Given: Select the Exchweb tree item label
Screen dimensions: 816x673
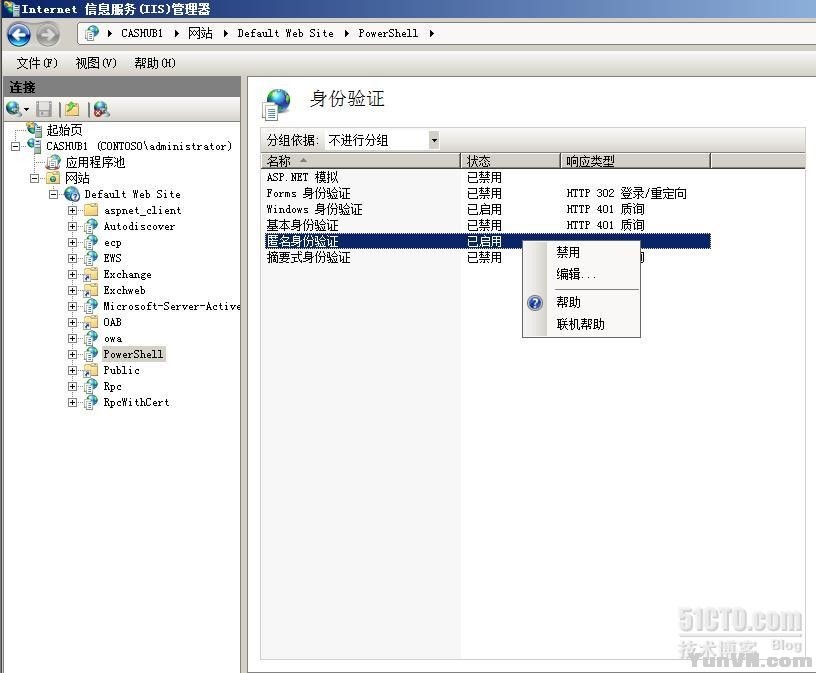Looking at the screenshot, I should point(124,290).
